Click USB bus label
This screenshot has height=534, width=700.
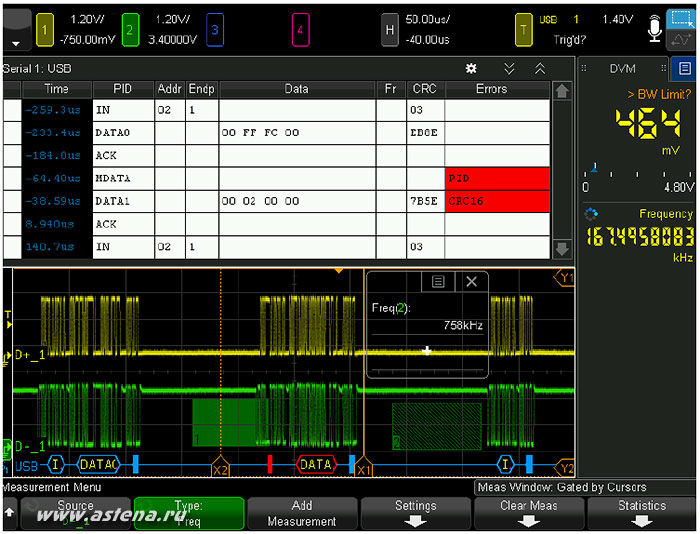26,466
